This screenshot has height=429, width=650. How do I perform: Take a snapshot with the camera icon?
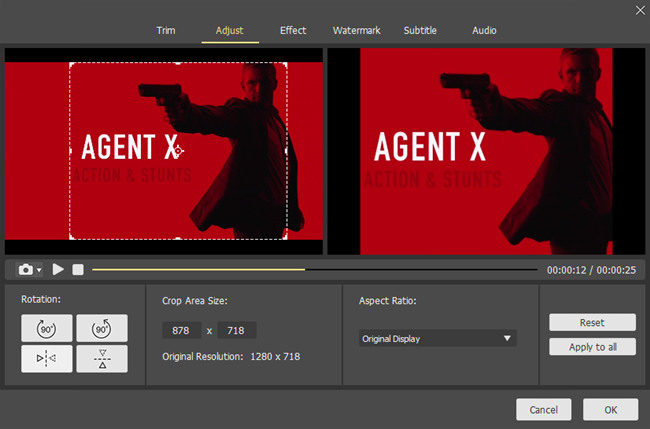(24, 270)
